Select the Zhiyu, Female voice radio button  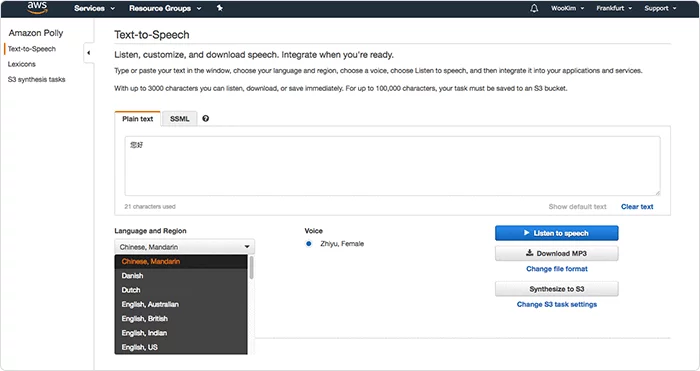(308, 244)
